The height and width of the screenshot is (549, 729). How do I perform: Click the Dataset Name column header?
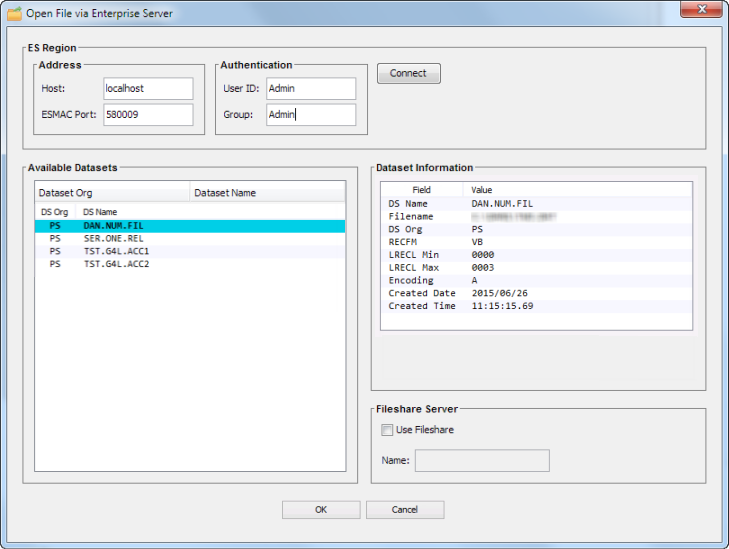(266, 193)
